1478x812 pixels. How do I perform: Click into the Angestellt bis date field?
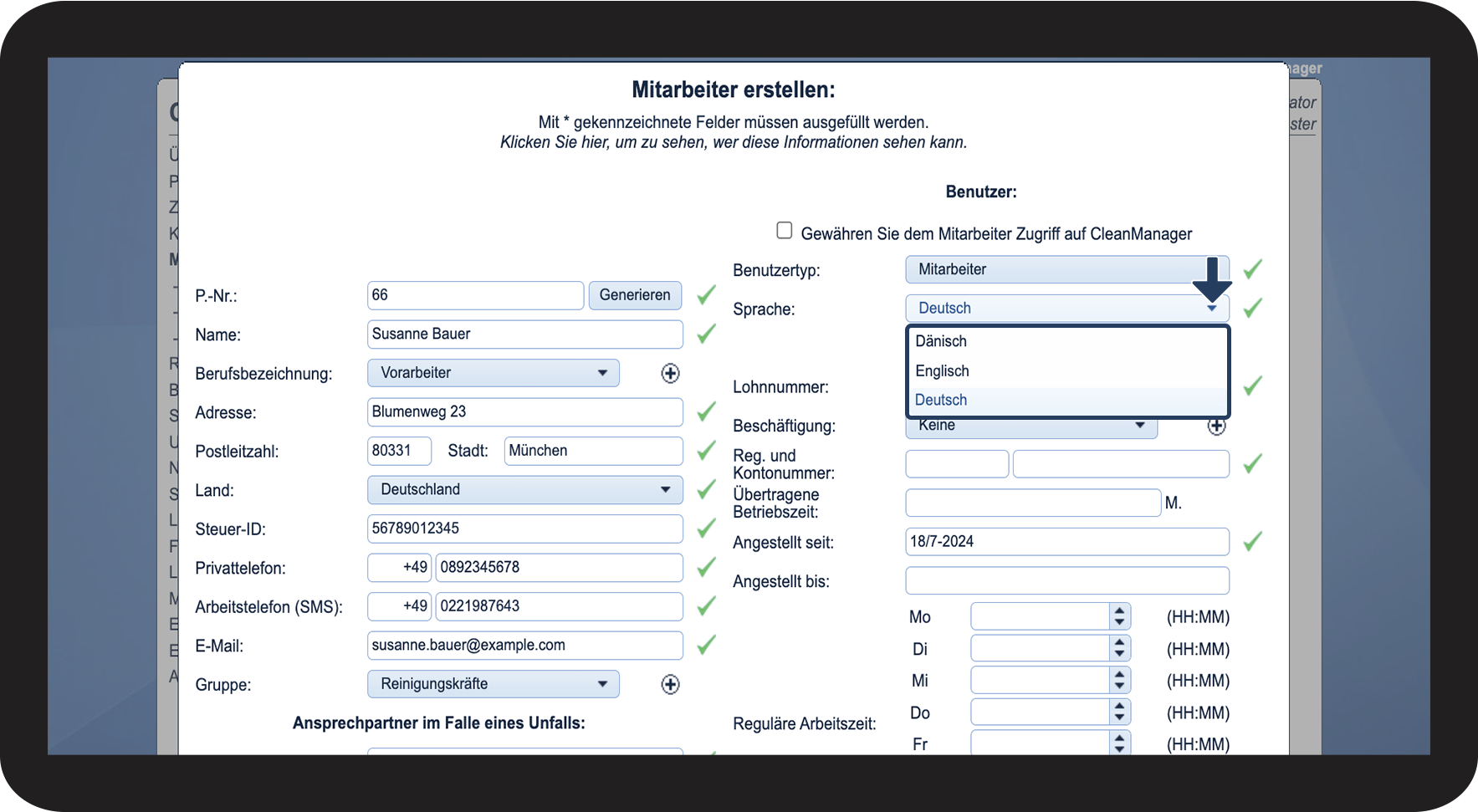tap(1066, 581)
